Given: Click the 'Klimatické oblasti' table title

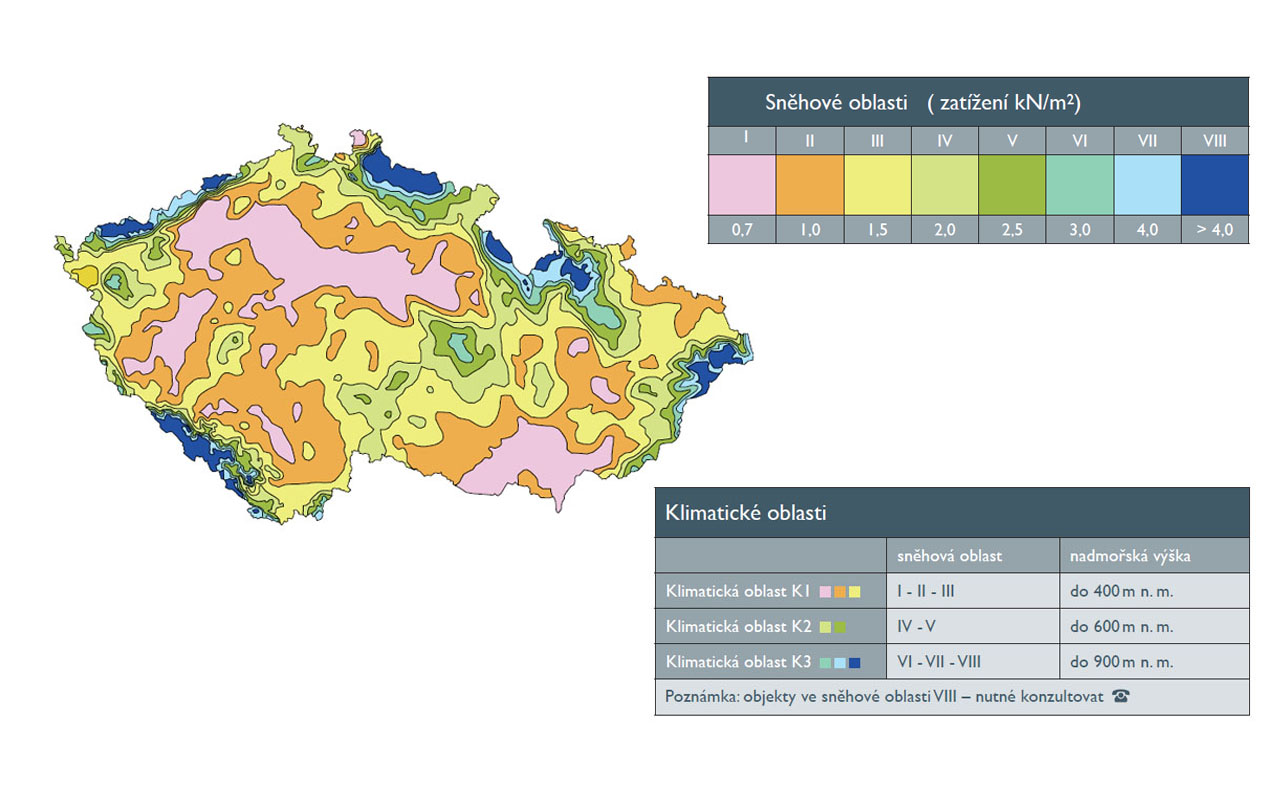Looking at the screenshot, I should pos(746,513).
